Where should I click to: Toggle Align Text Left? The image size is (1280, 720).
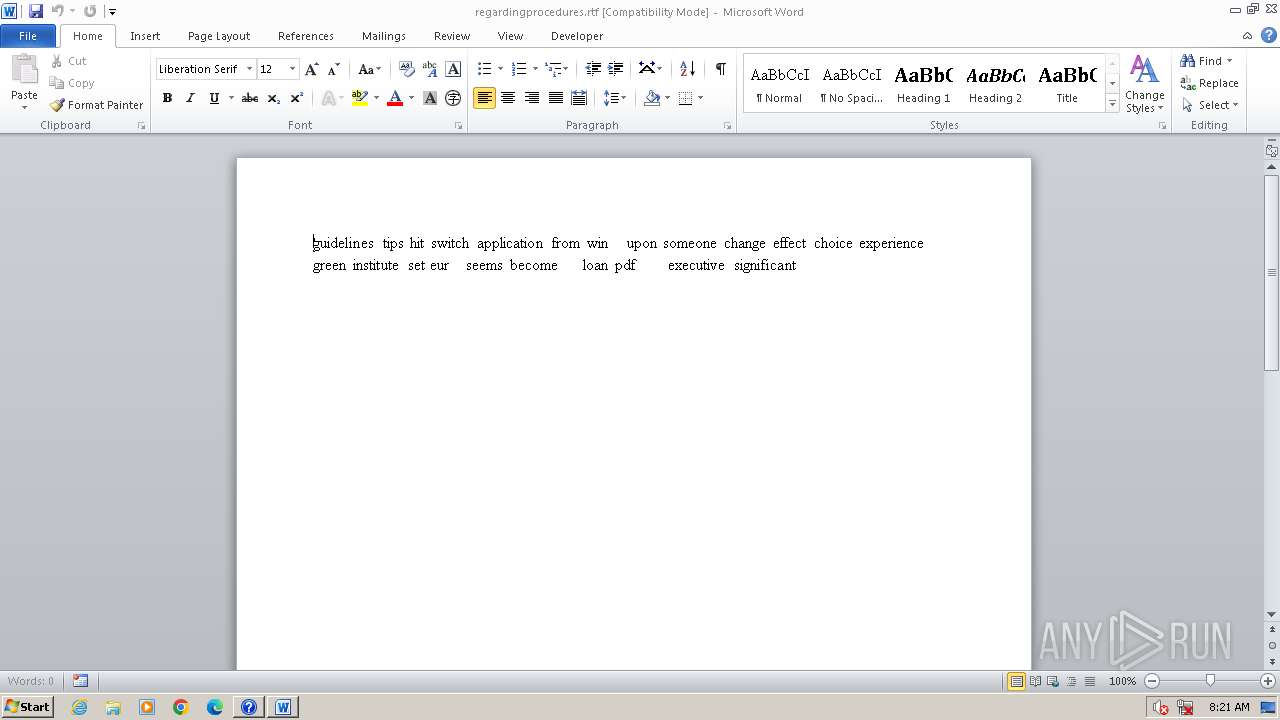tap(485, 98)
